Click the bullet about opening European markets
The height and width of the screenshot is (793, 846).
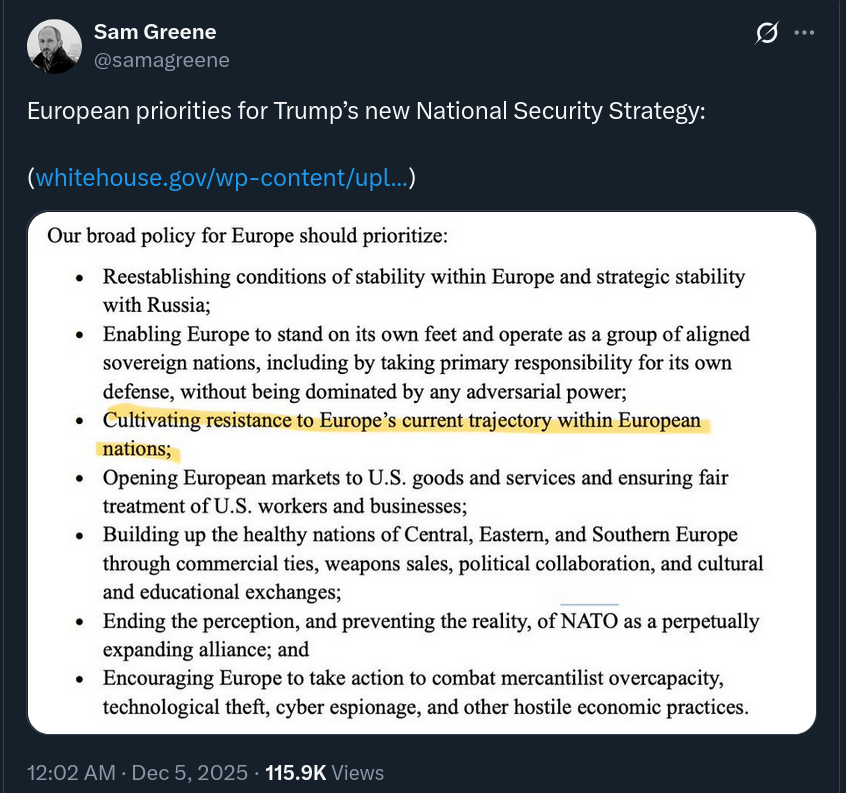point(409,492)
